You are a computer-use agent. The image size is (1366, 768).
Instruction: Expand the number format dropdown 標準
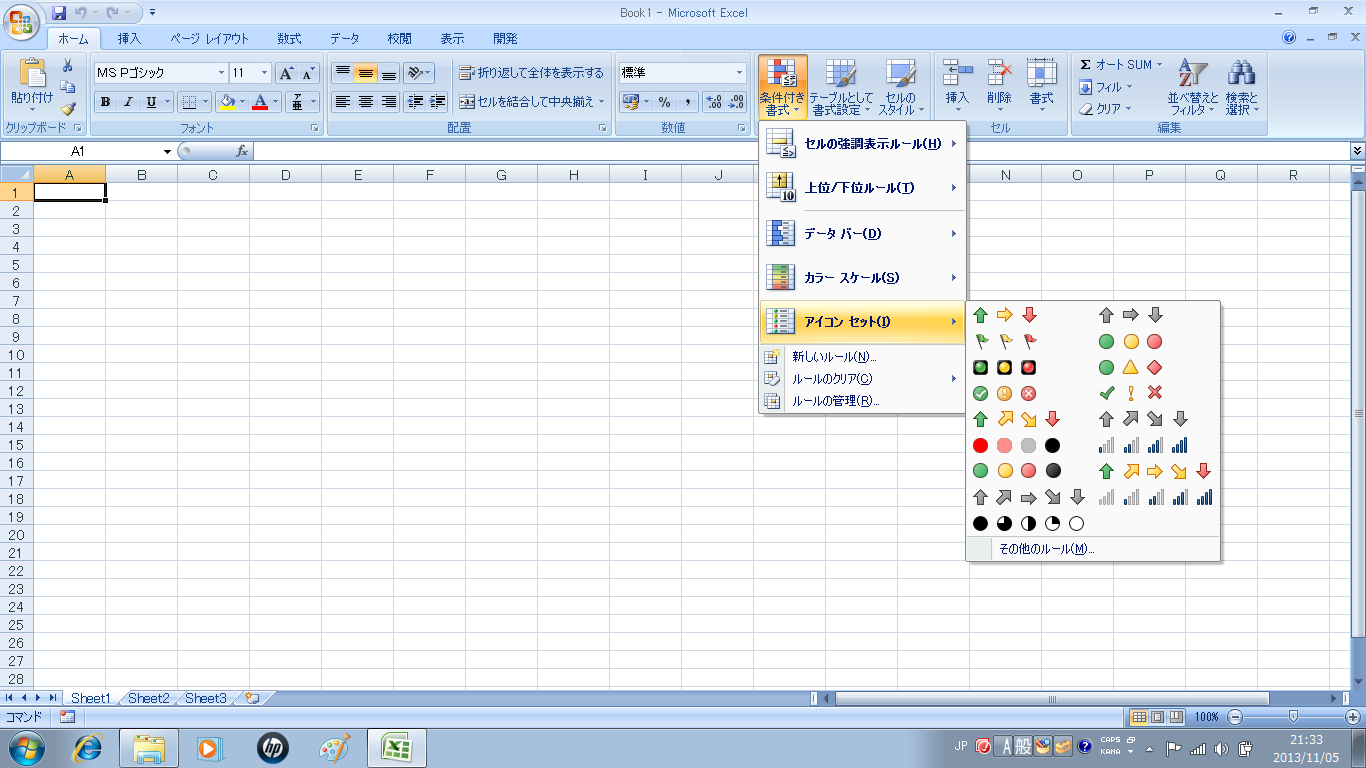pyautogui.click(x=740, y=73)
